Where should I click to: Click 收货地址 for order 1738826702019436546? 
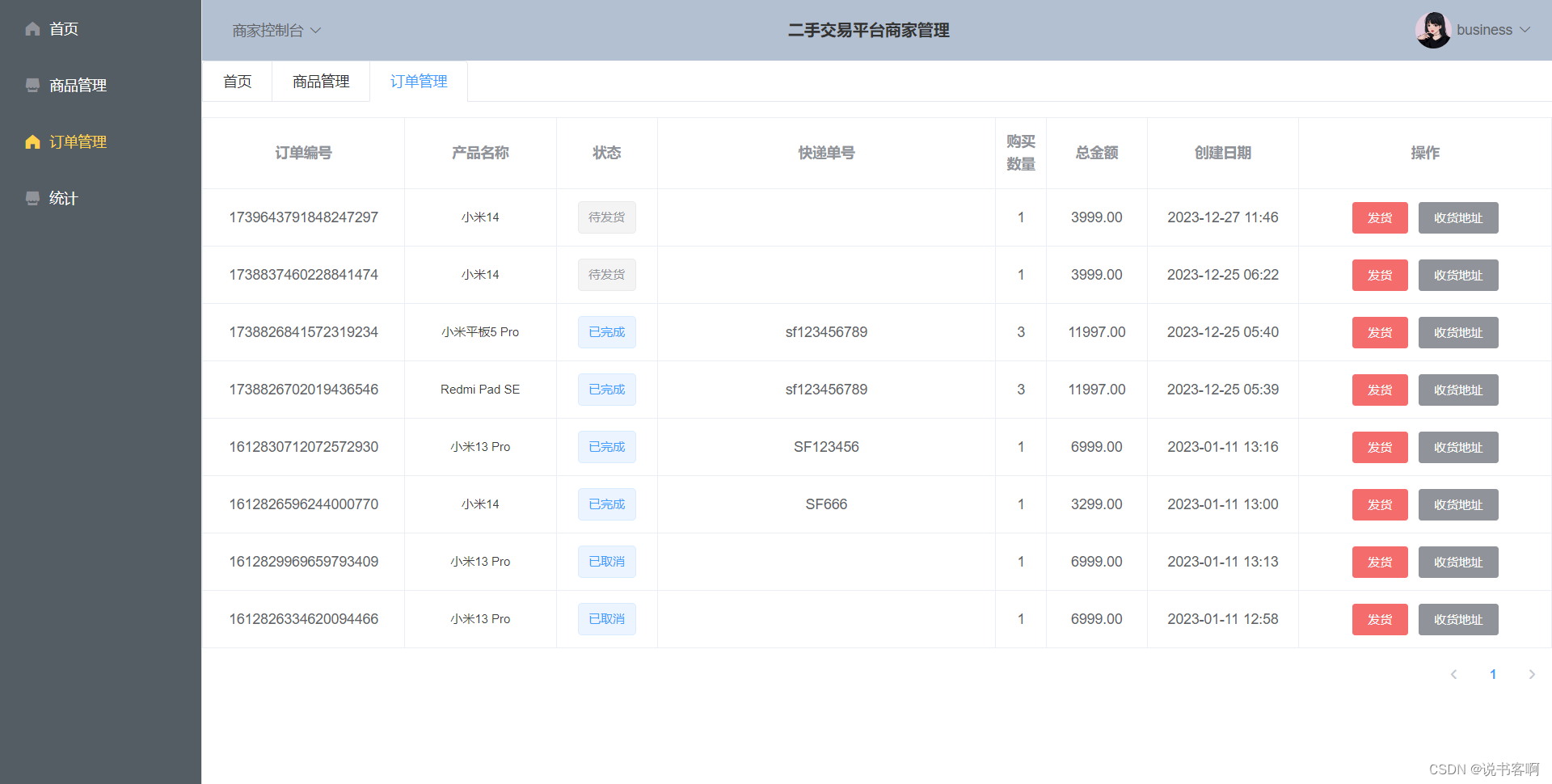tap(1458, 390)
